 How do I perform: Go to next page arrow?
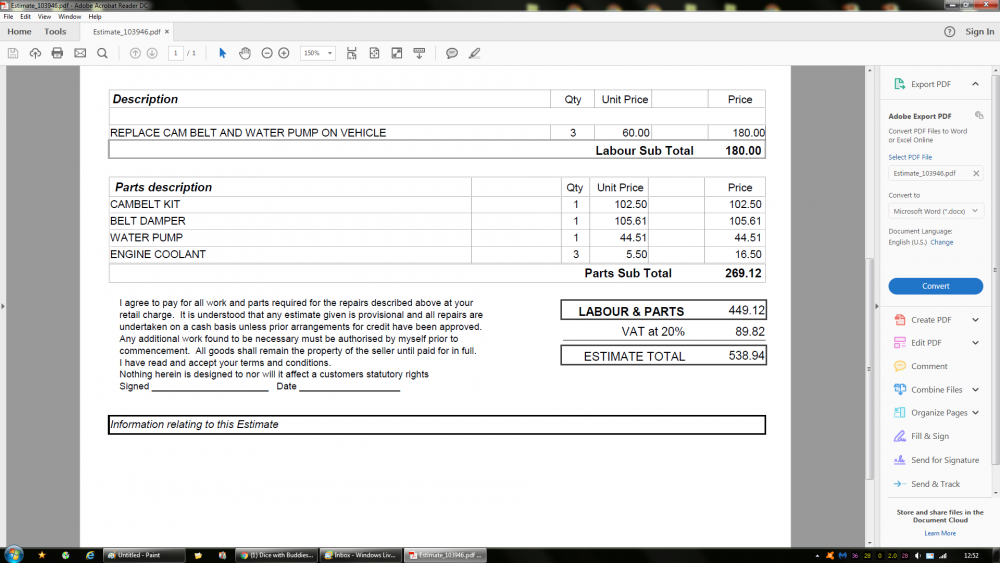click(152, 54)
